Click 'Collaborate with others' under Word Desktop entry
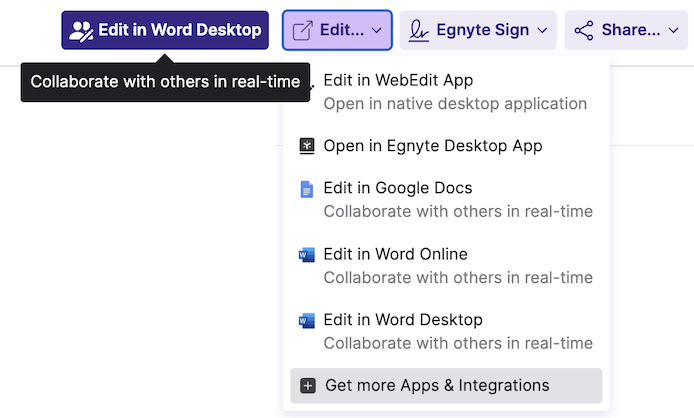The height and width of the screenshot is (418, 694). coord(458,343)
